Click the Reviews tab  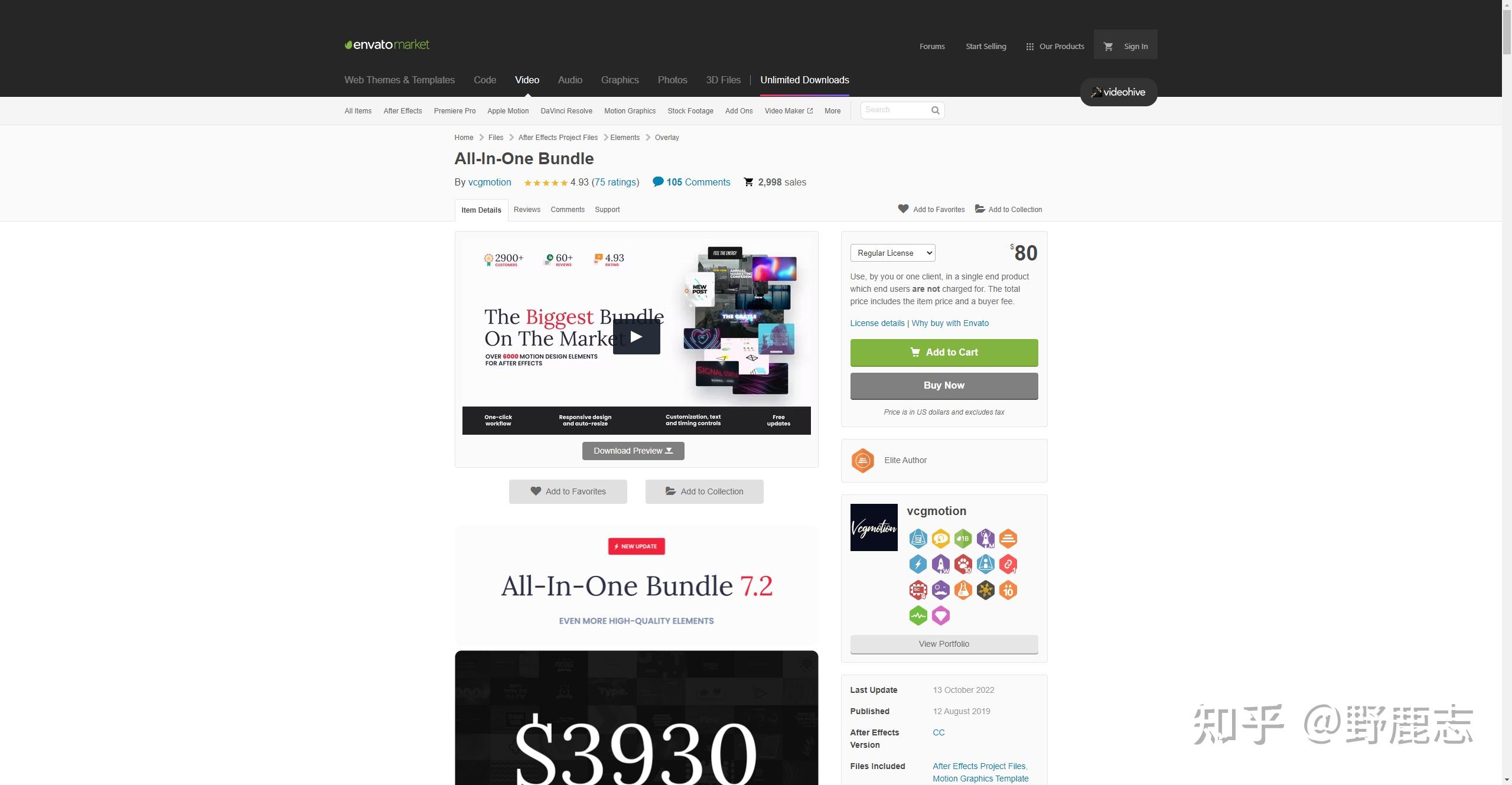pos(527,209)
